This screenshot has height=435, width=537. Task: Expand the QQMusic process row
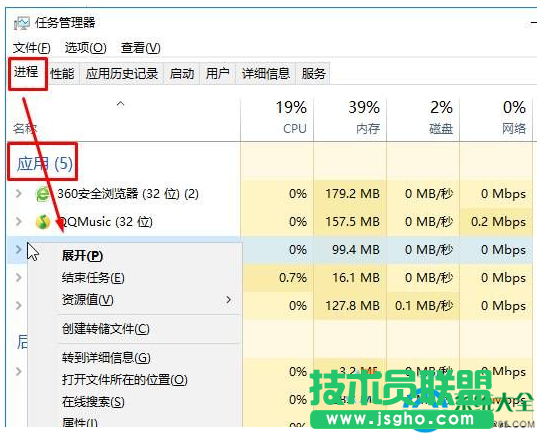(x=18, y=222)
